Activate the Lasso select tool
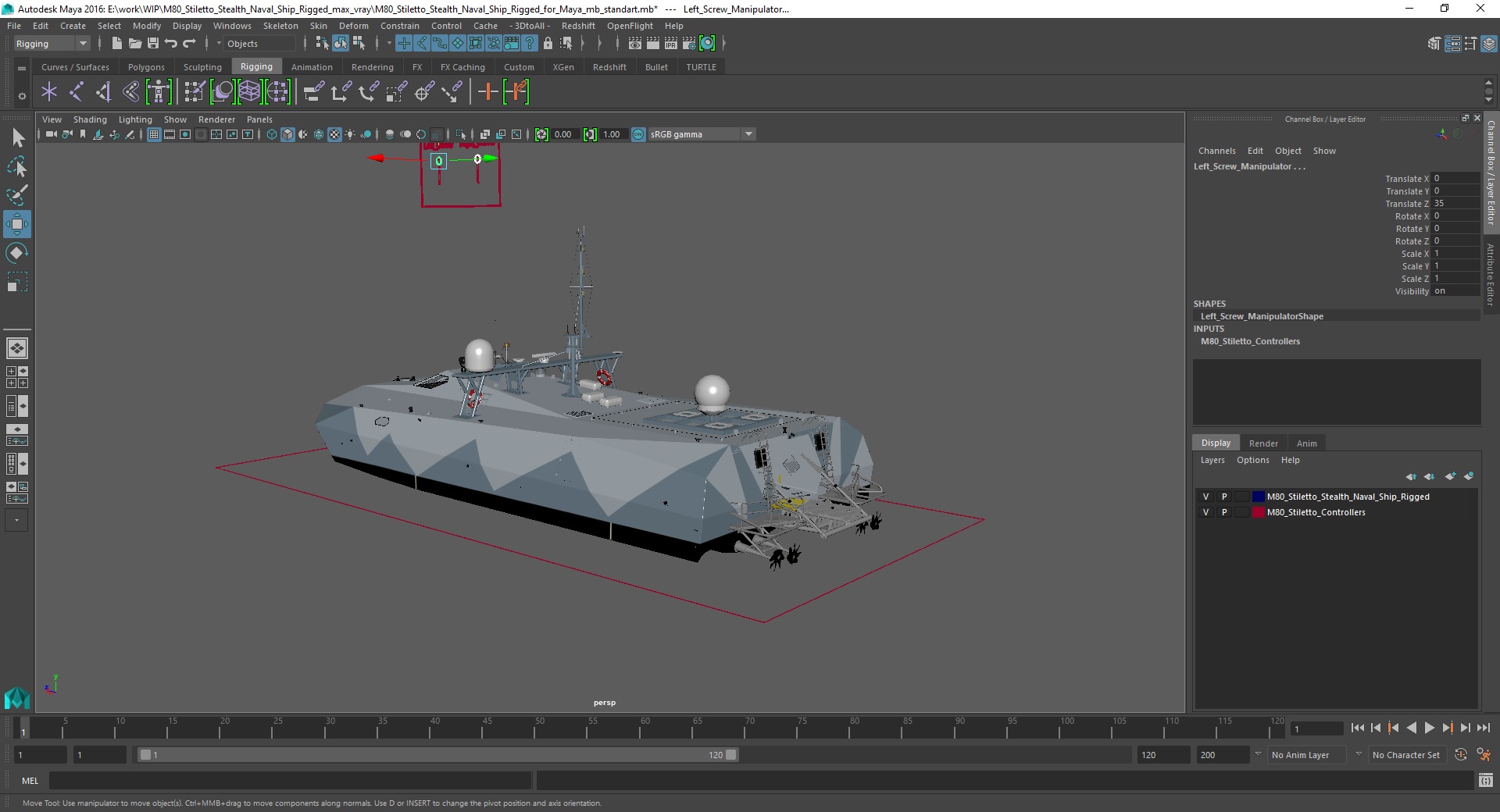Viewport: 1500px width, 812px height. (17, 167)
